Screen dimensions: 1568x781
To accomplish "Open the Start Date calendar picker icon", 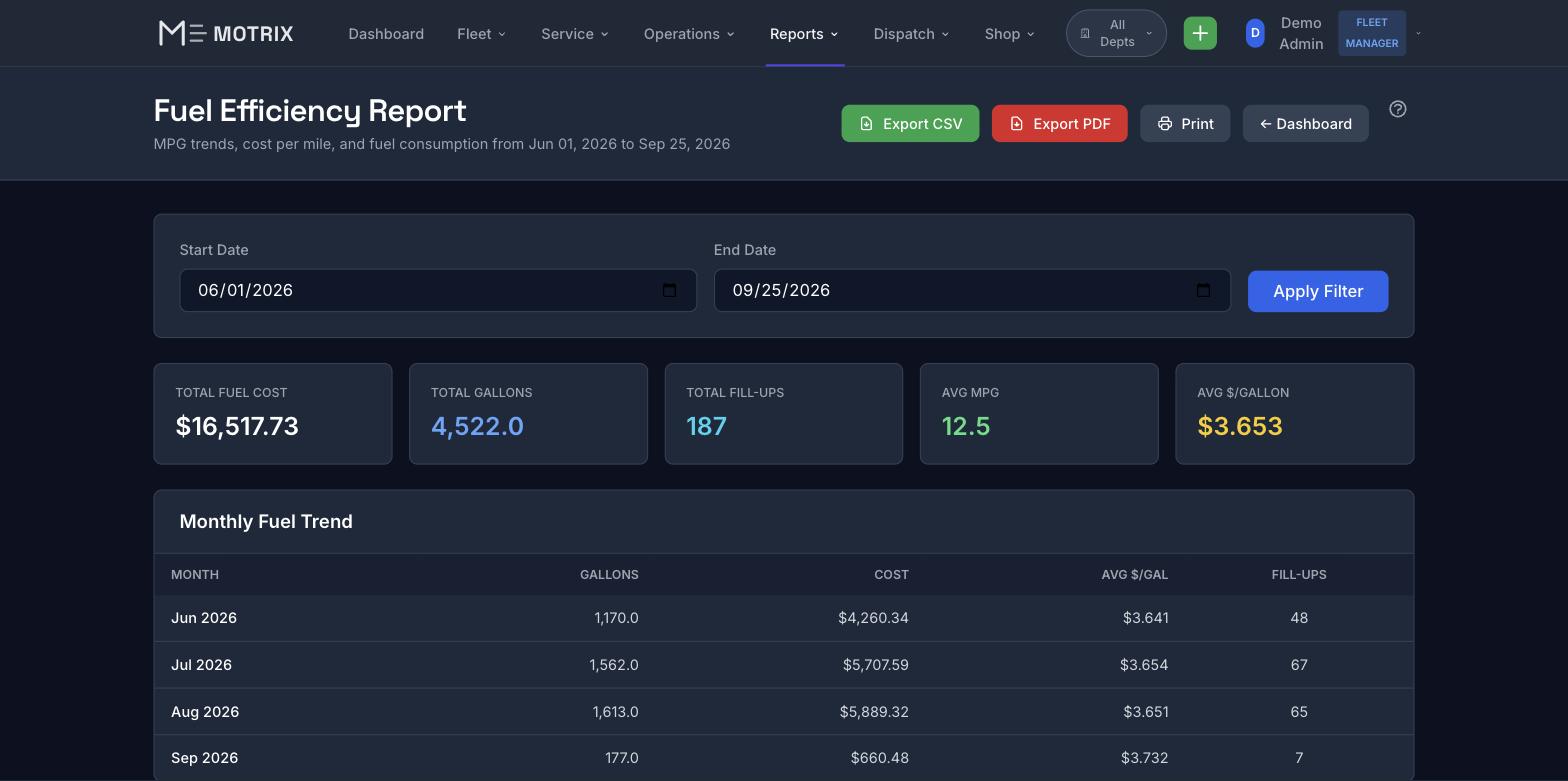I will click(669, 290).
